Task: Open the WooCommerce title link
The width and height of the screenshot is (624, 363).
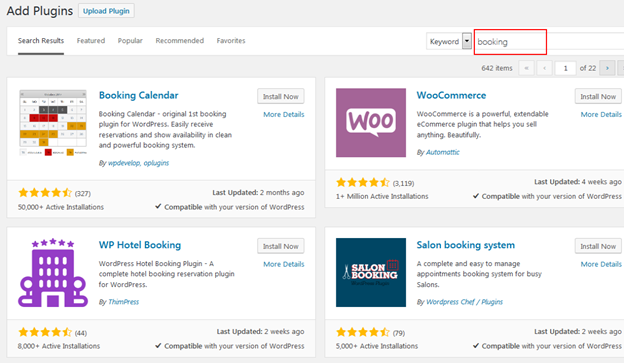Action: point(451,96)
